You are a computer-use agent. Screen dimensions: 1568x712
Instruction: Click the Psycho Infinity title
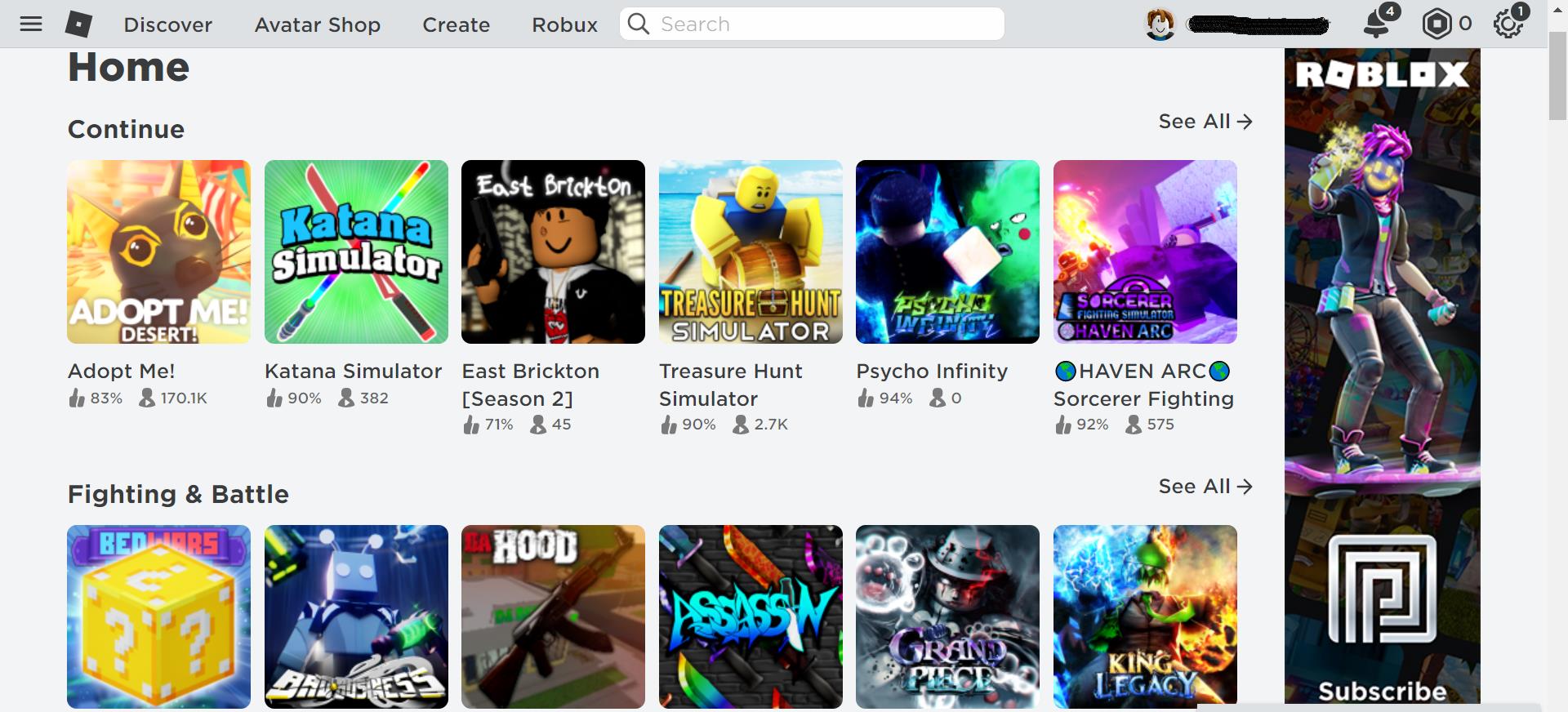pyautogui.click(x=932, y=372)
